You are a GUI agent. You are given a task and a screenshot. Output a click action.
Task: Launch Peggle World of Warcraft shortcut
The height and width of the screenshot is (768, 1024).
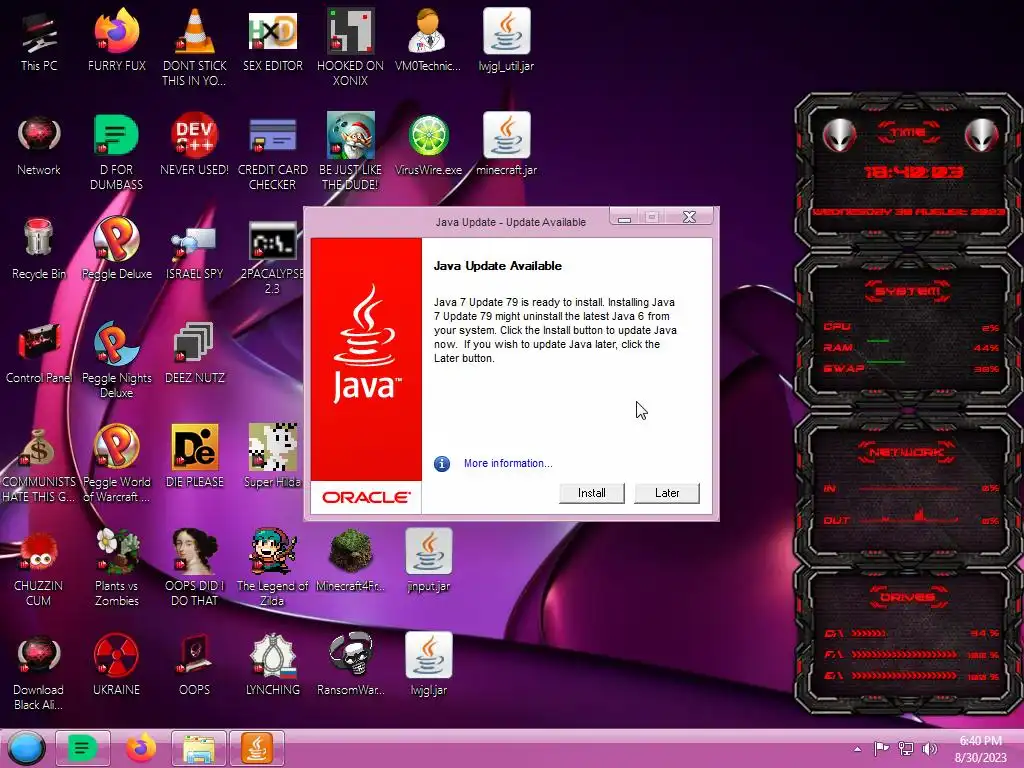click(x=116, y=464)
